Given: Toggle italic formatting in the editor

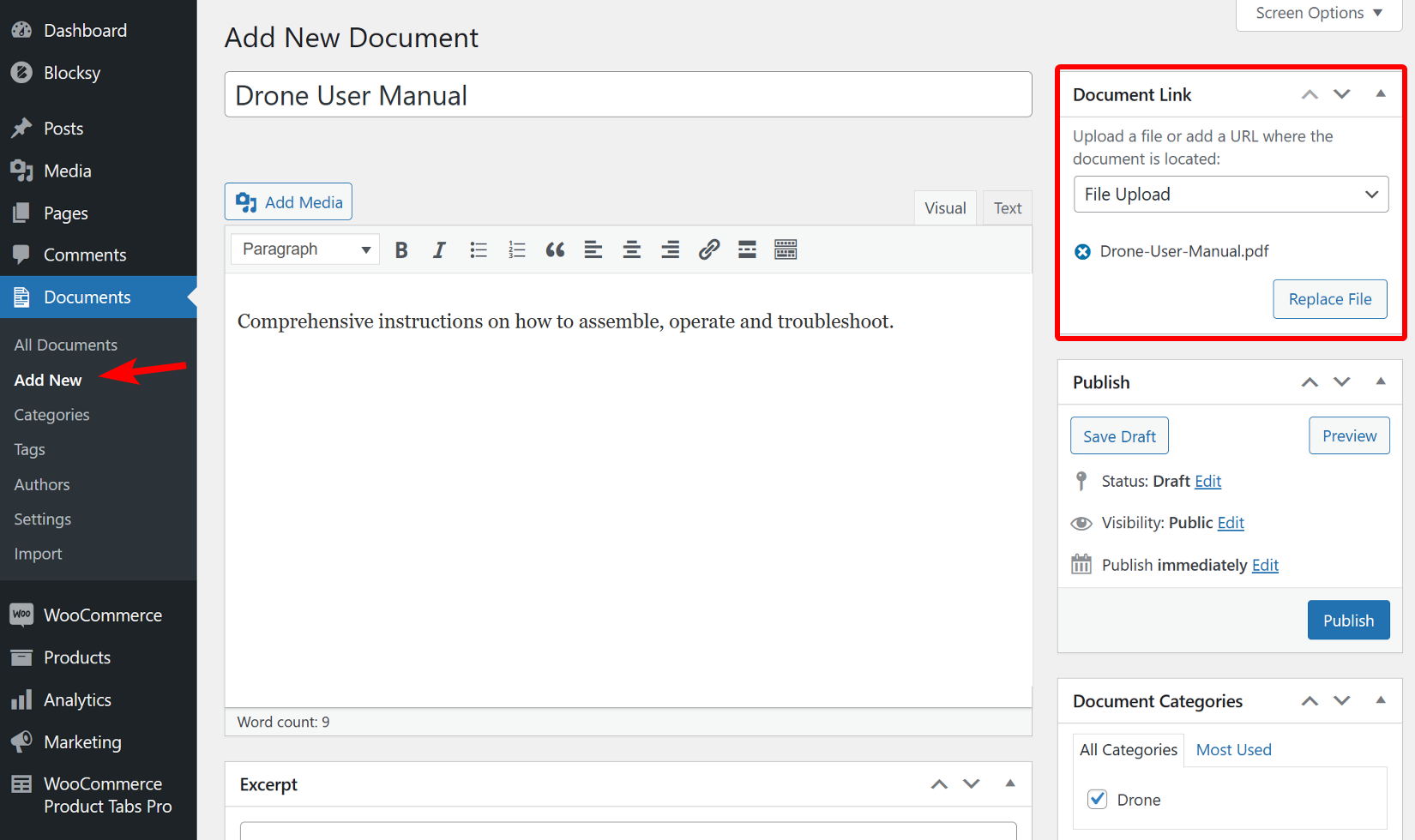Looking at the screenshot, I should tap(439, 249).
